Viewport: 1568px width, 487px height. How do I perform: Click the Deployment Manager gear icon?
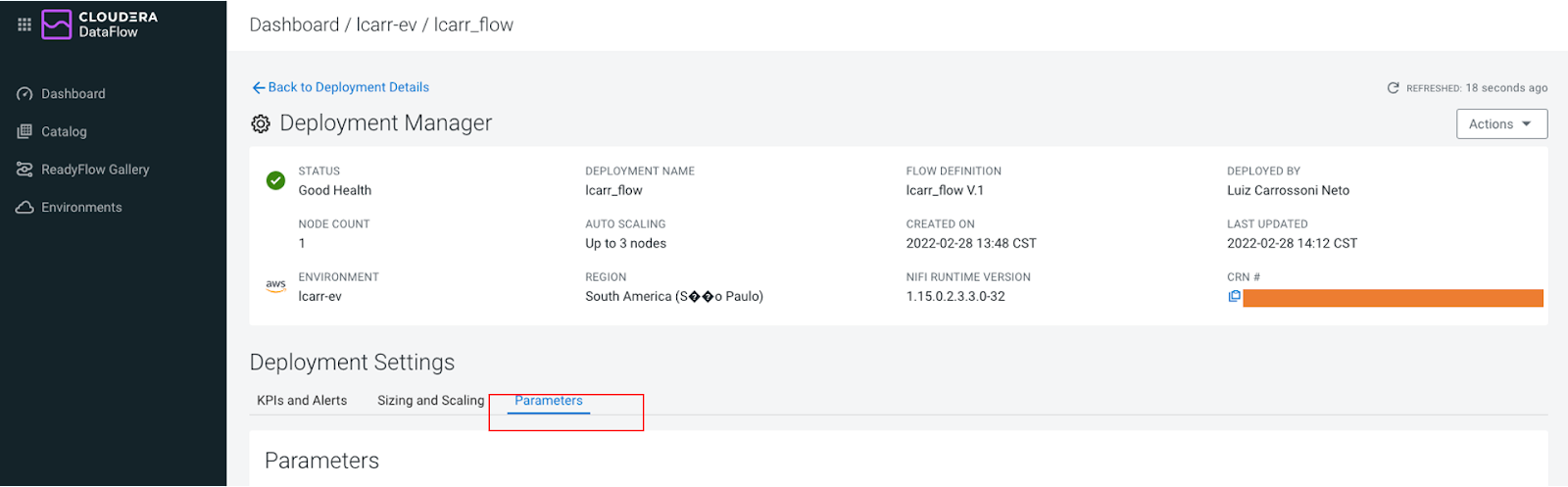coord(261,124)
